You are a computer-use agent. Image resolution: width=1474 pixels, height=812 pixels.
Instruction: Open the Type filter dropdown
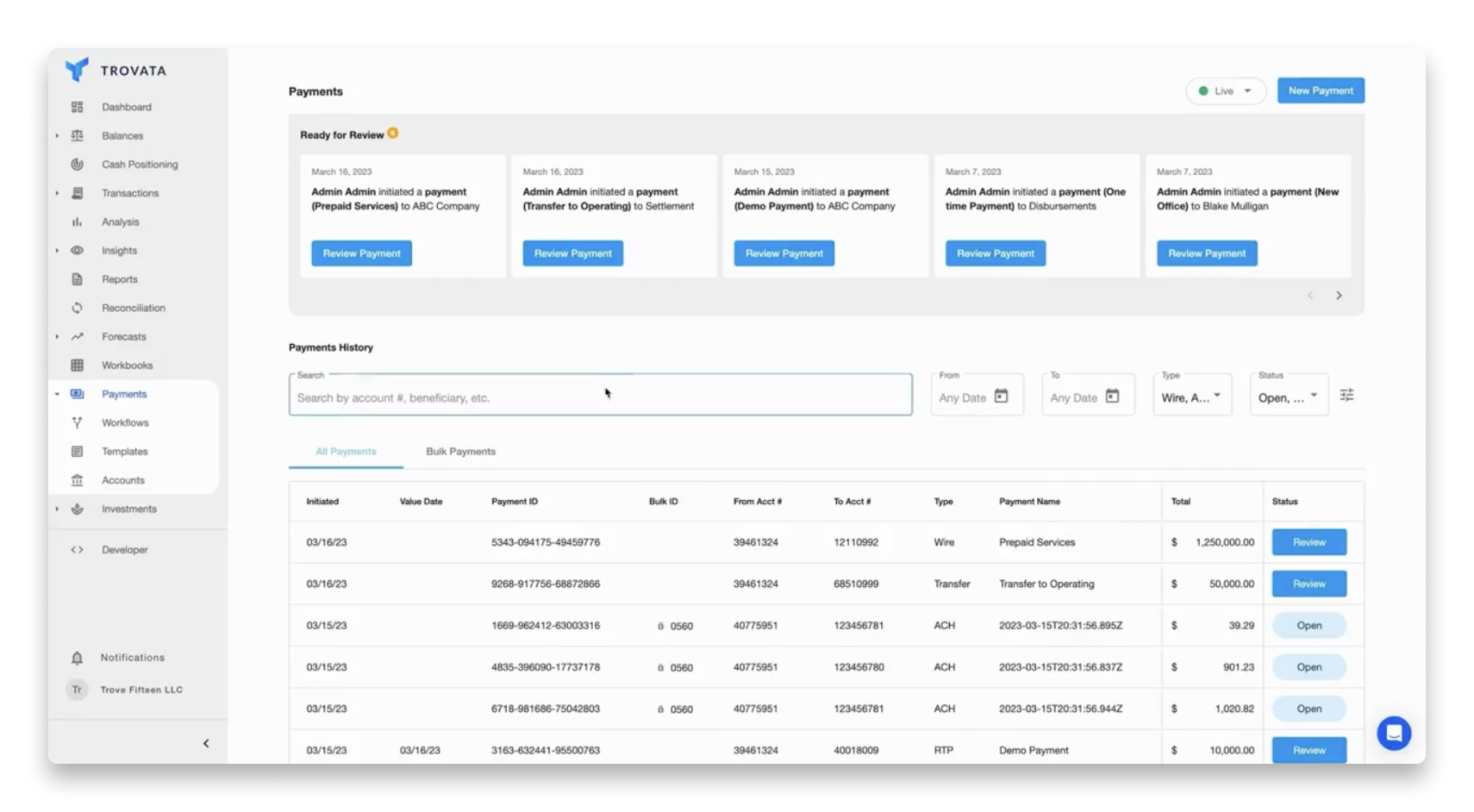click(x=1192, y=397)
